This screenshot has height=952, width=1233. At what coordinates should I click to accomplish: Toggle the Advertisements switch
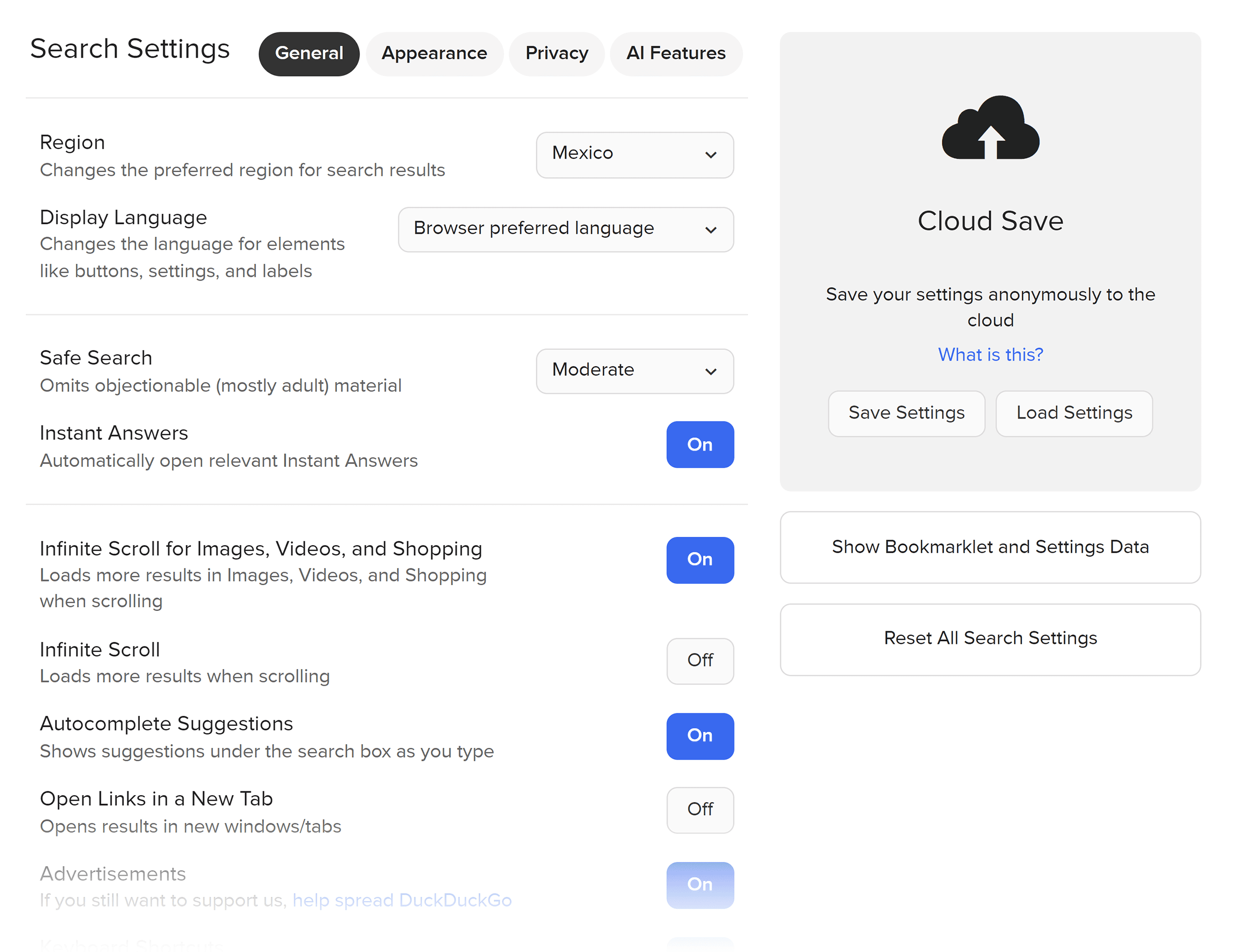pyautogui.click(x=700, y=884)
